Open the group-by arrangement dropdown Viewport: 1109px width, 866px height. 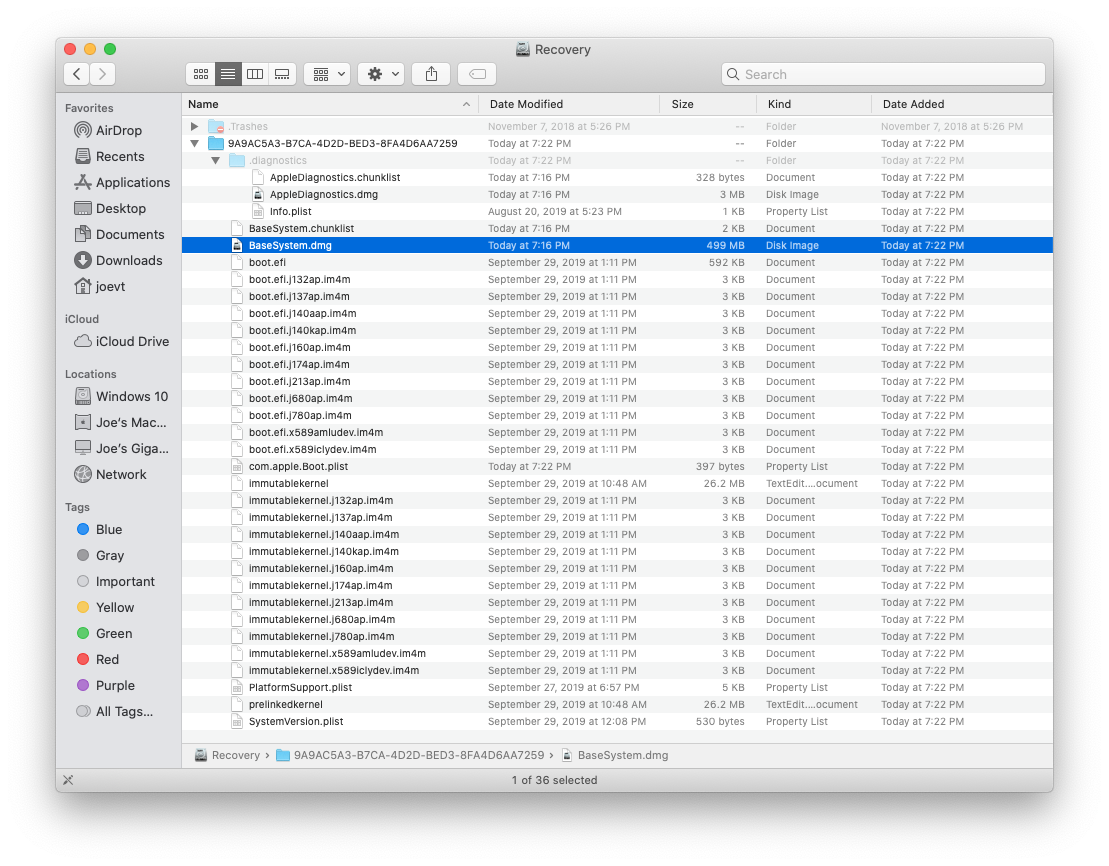[x=327, y=74]
